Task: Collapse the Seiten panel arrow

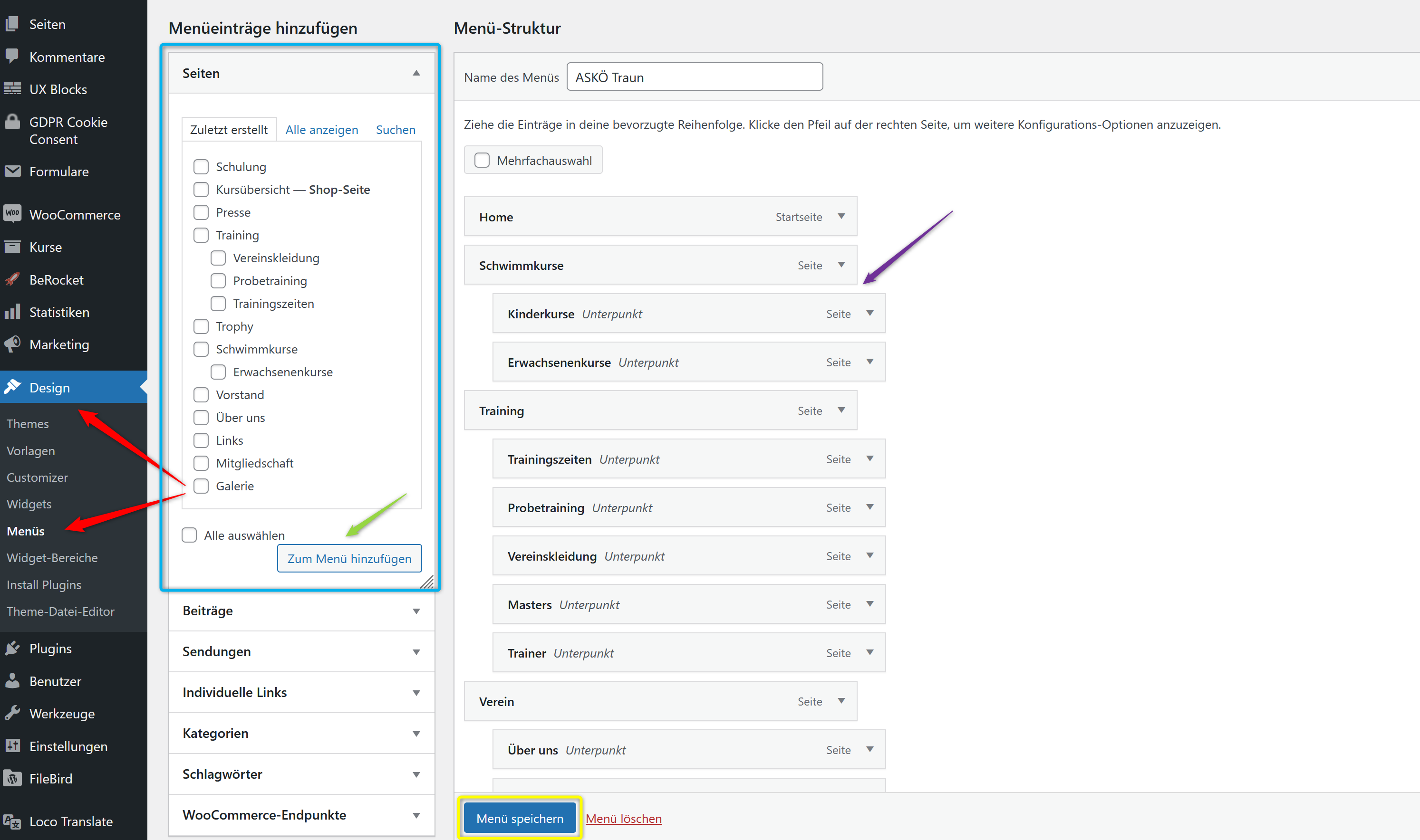Action: pos(416,73)
